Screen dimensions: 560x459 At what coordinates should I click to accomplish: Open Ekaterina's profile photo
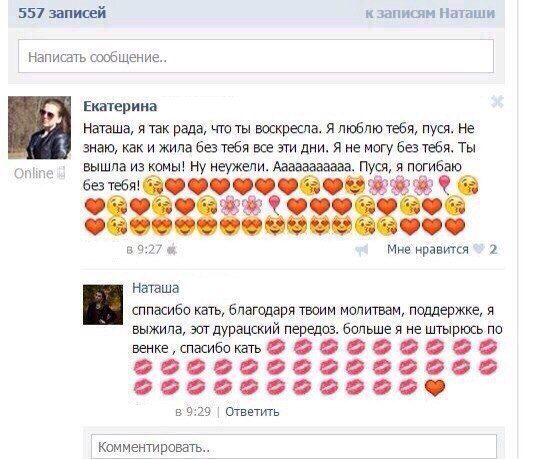tap(39, 128)
